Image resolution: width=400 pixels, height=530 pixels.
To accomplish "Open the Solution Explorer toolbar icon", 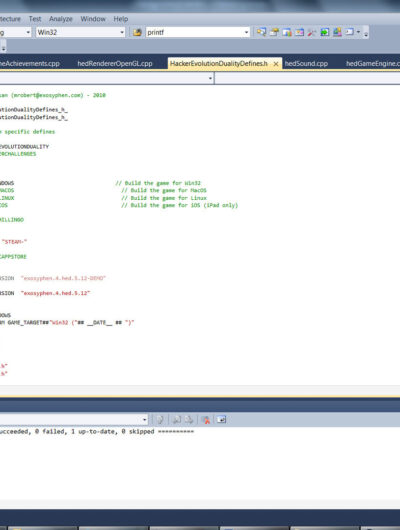I will point(261,32).
